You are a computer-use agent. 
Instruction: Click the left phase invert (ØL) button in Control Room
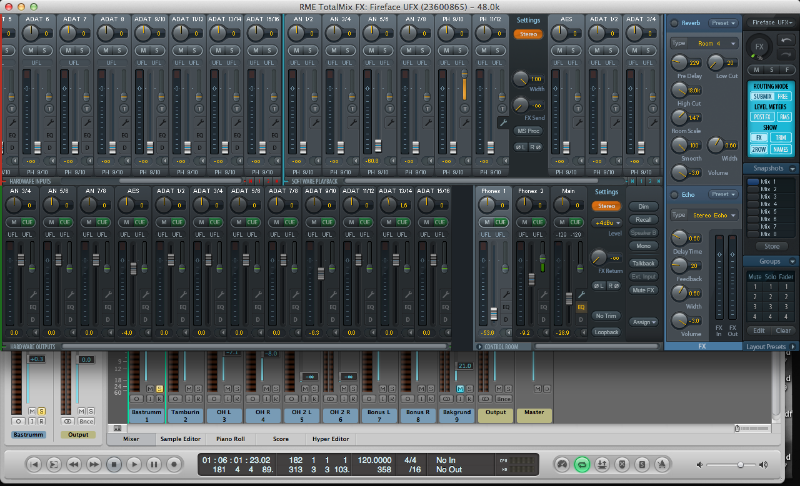tap(598, 286)
